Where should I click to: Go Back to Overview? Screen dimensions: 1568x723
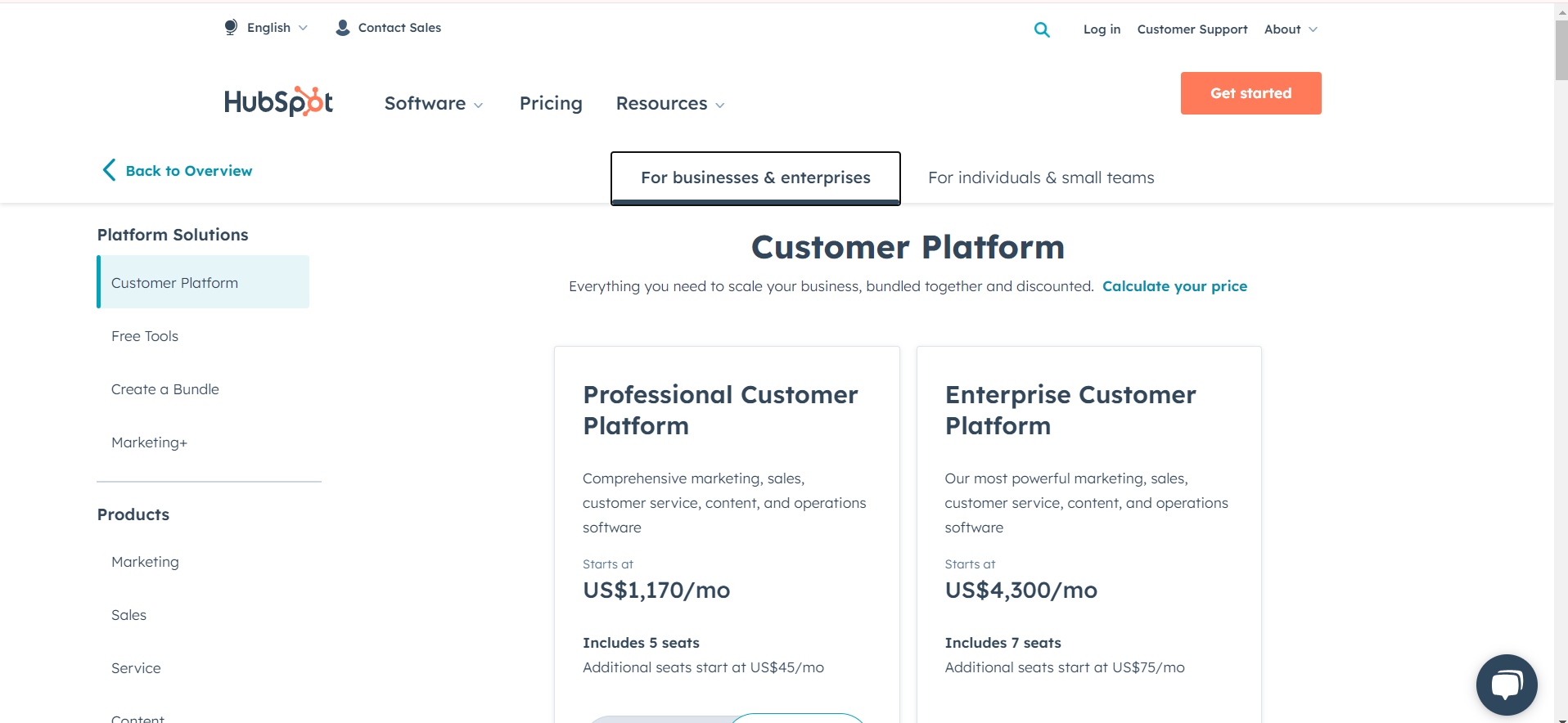pos(189,171)
